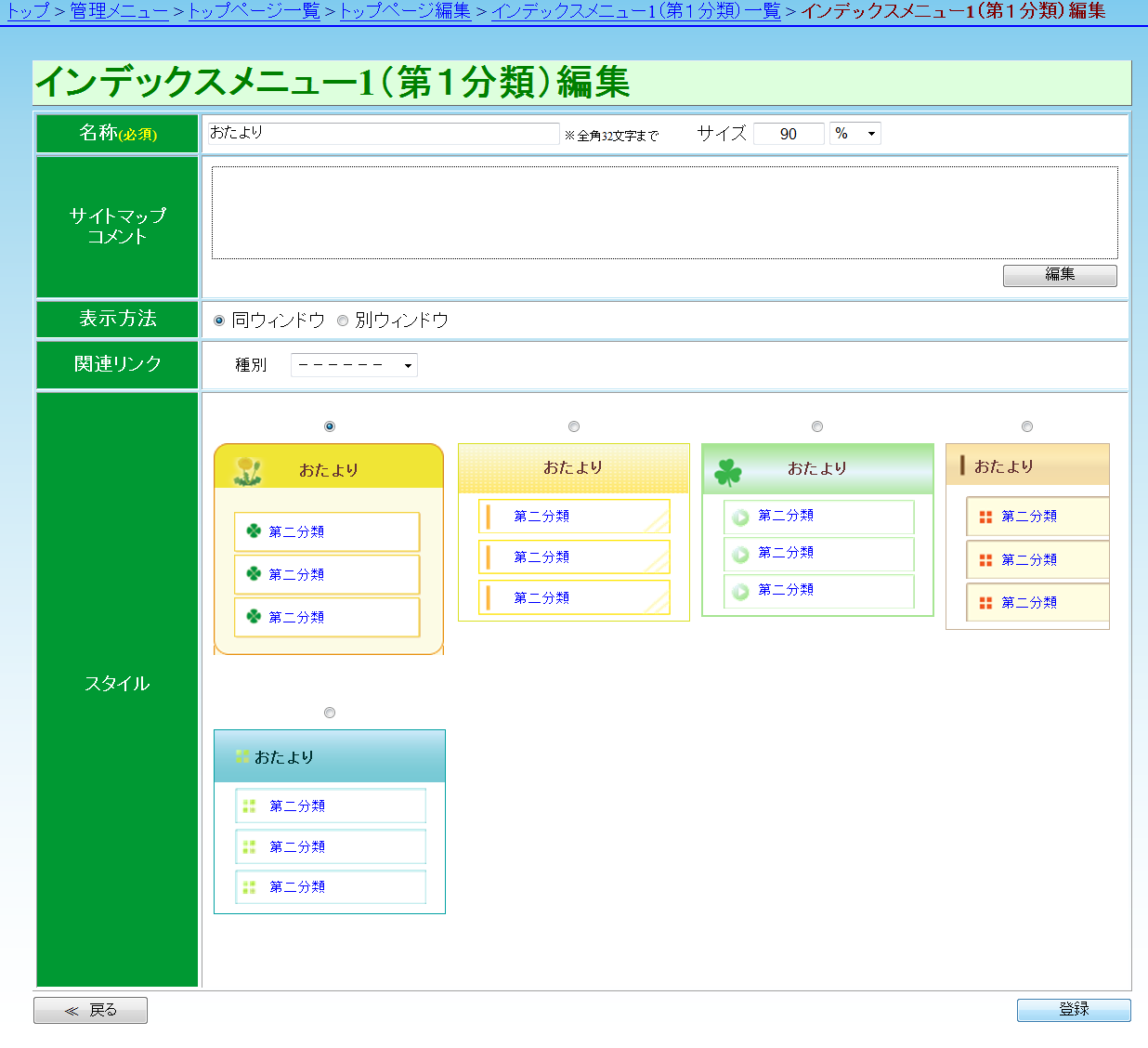Click the 名称 text field

[x=383, y=133]
